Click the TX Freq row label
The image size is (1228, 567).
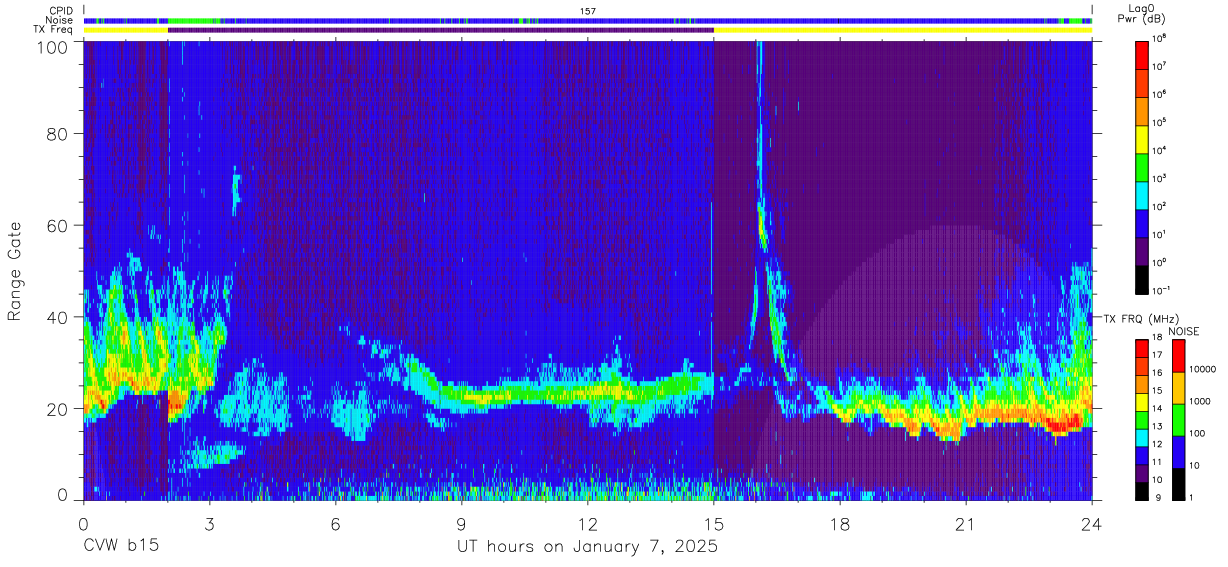click(x=53, y=29)
